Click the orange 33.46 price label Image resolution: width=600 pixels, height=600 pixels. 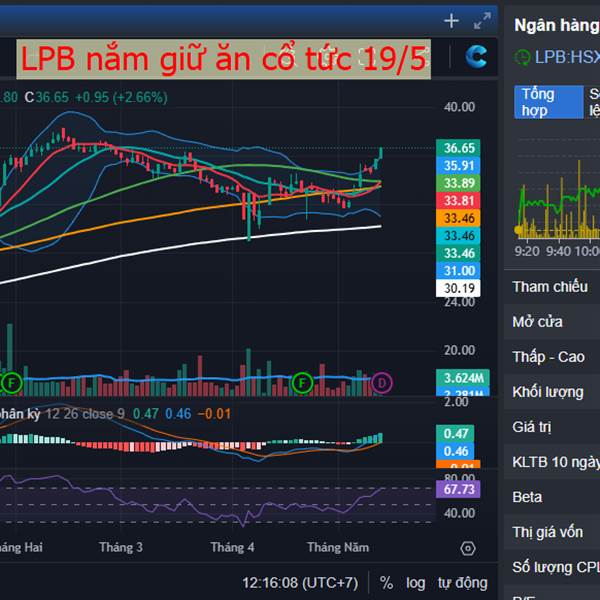(x=458, y=218)
